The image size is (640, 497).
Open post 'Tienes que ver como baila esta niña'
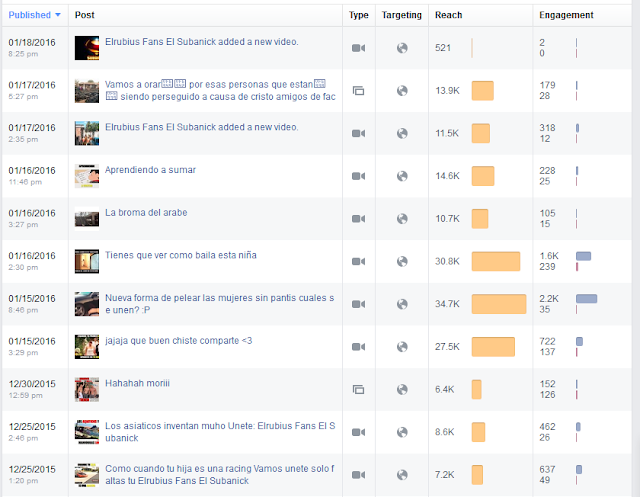click(181, 255)
